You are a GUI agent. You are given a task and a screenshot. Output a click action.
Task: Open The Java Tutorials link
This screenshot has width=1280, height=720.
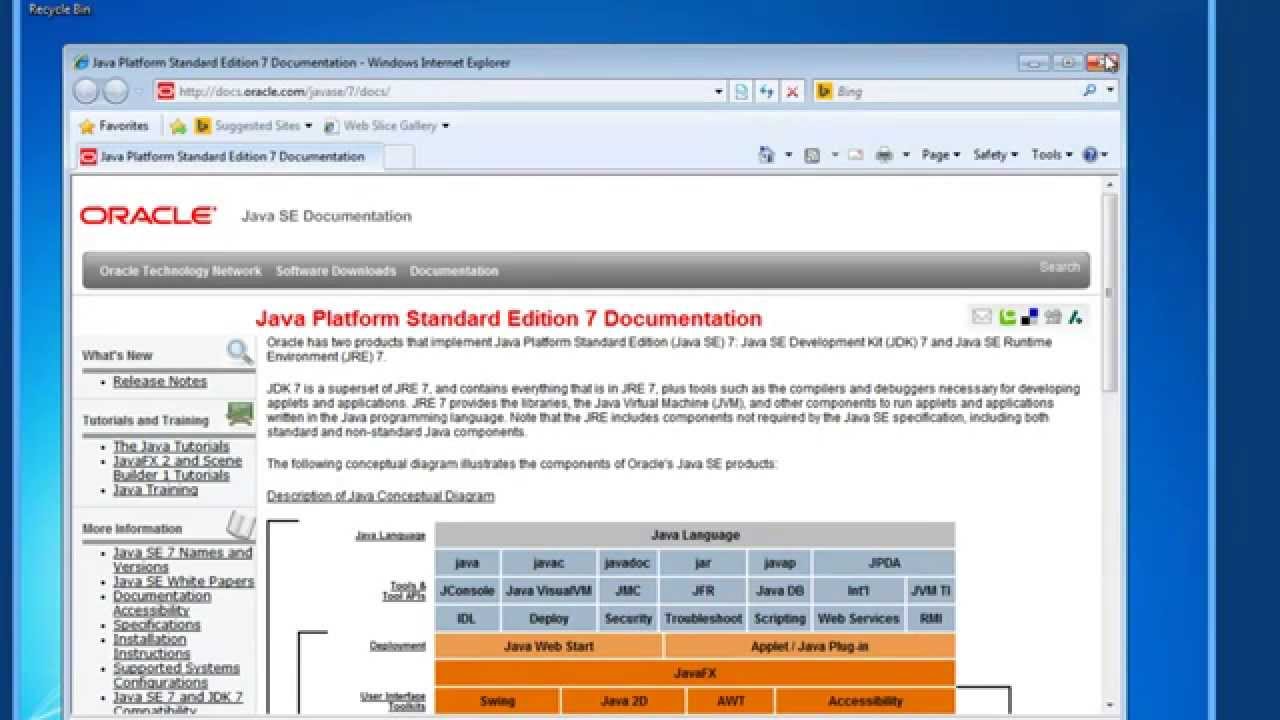click(x=171, y=447)
